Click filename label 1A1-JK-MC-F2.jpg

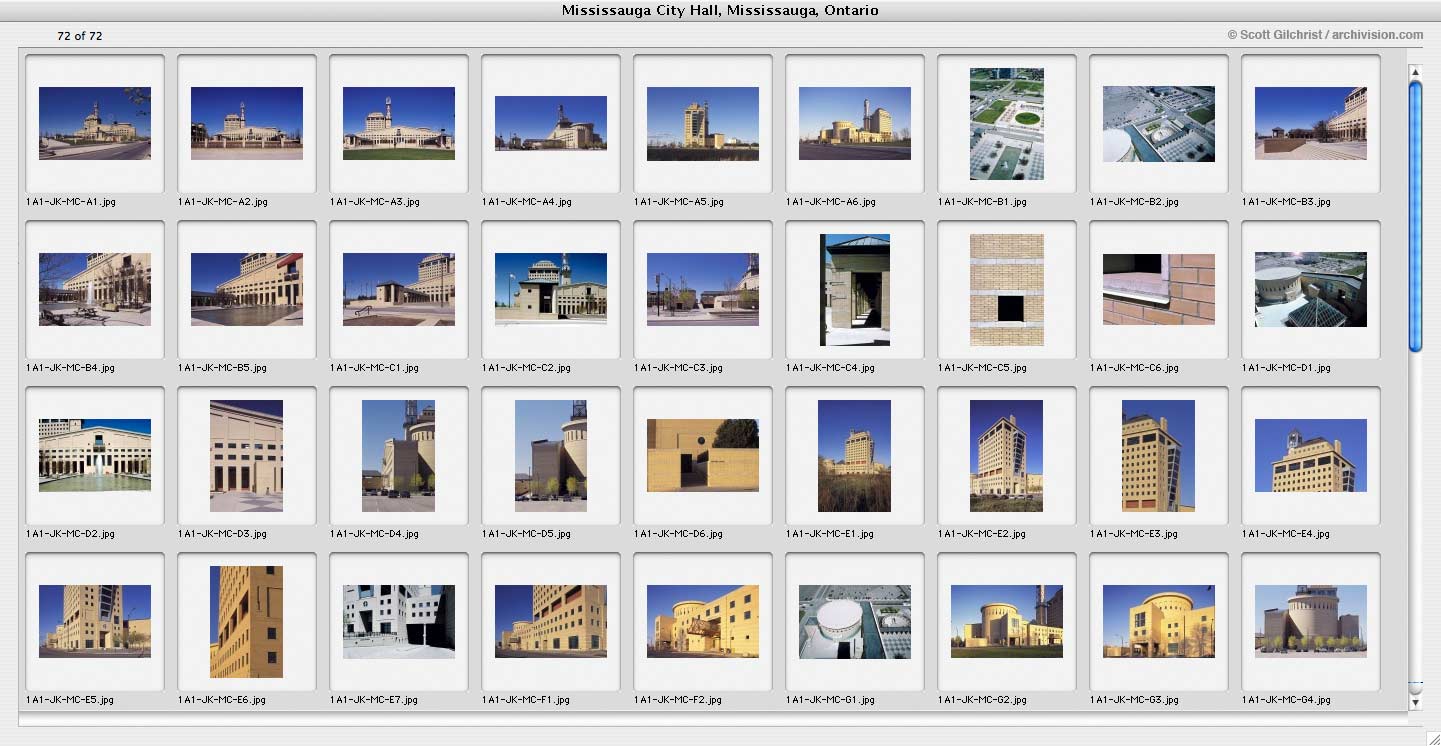point(679,700)
